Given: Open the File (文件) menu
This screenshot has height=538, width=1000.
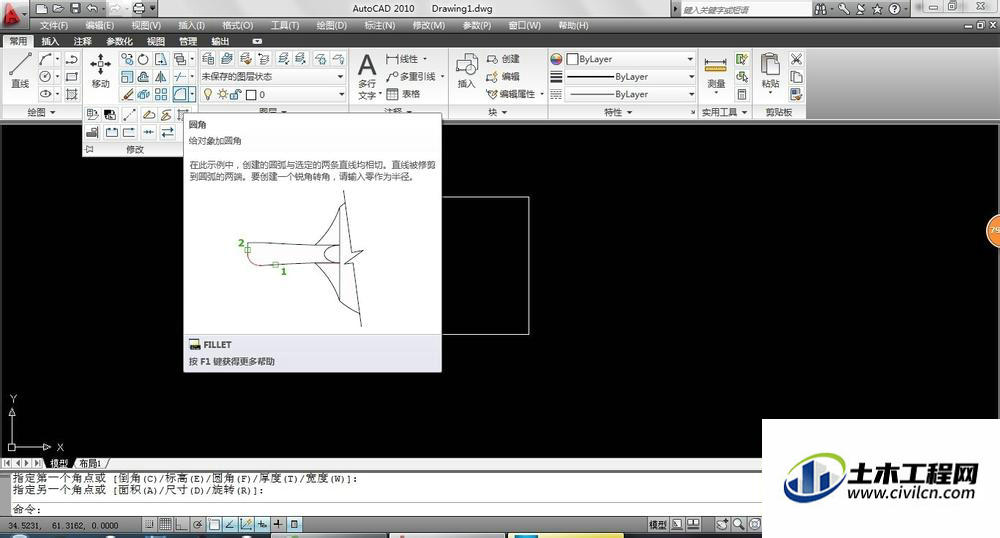Looking at the screenshot, I should 54,25.
